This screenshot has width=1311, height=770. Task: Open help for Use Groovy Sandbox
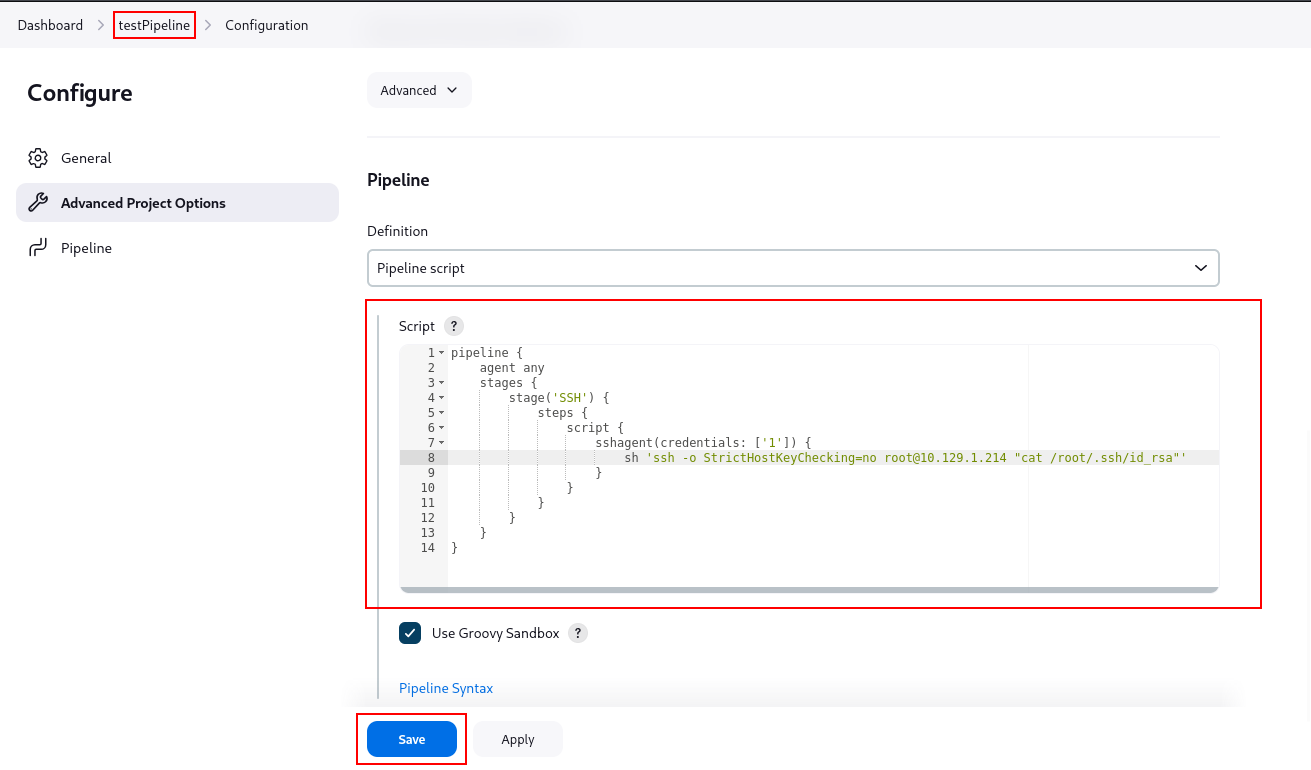point(578,633)
